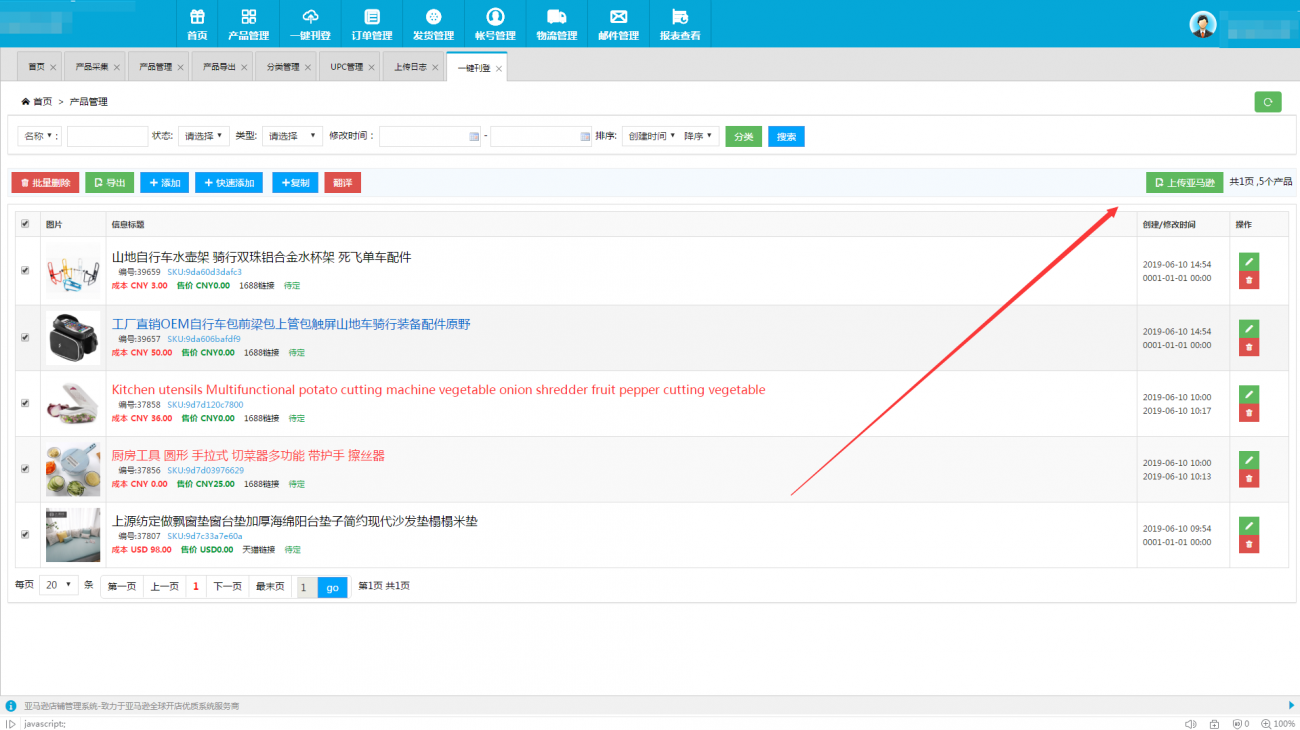Toggle the select-all checkbox in the table header
Image resolution: width=1300 pixels, height=730 pixels.
click(x=25, y=224)
